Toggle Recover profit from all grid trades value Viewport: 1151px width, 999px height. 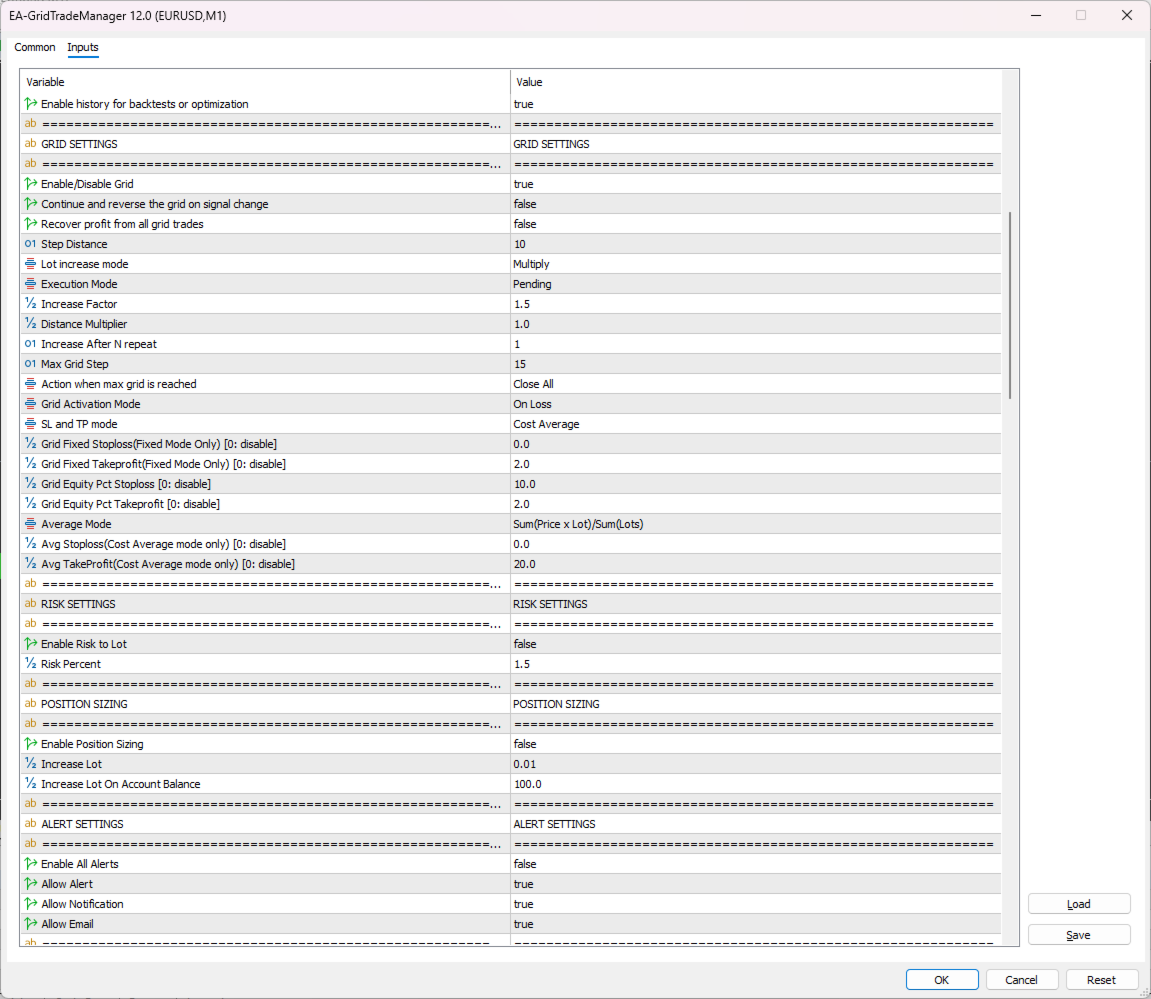tap(755, 224)
